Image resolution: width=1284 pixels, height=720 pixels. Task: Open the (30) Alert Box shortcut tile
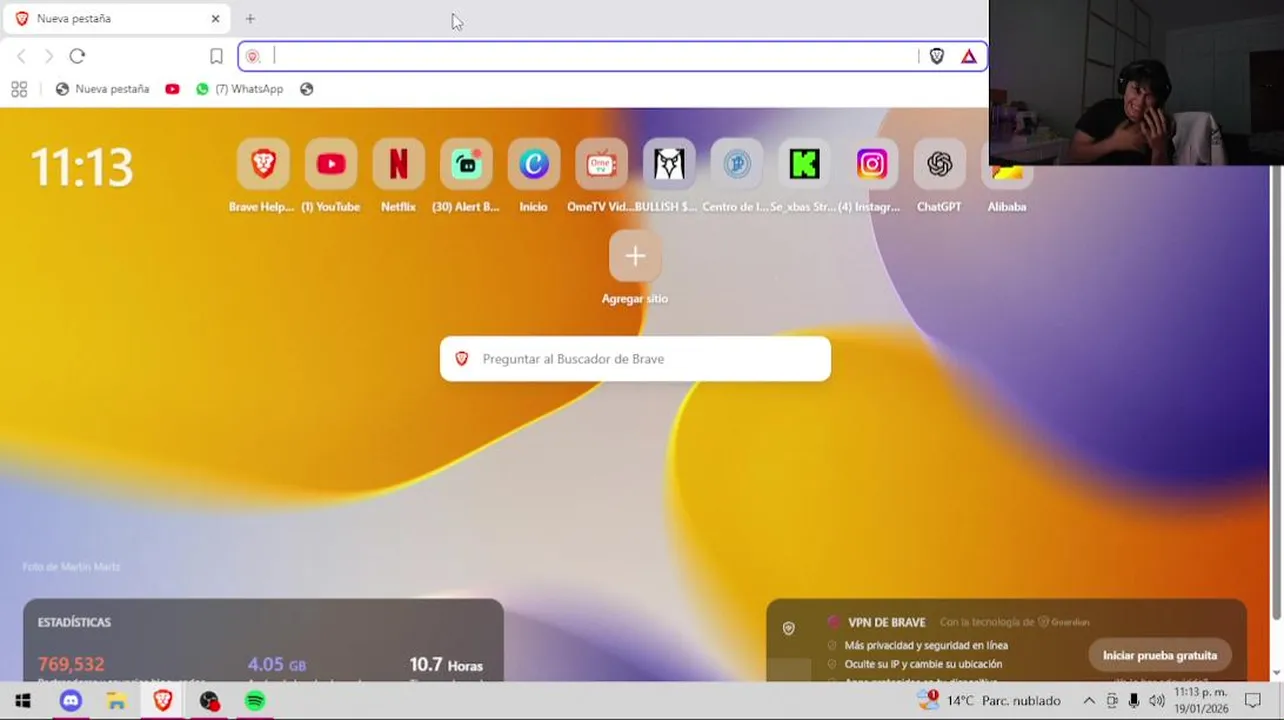(x=466, y=164)
